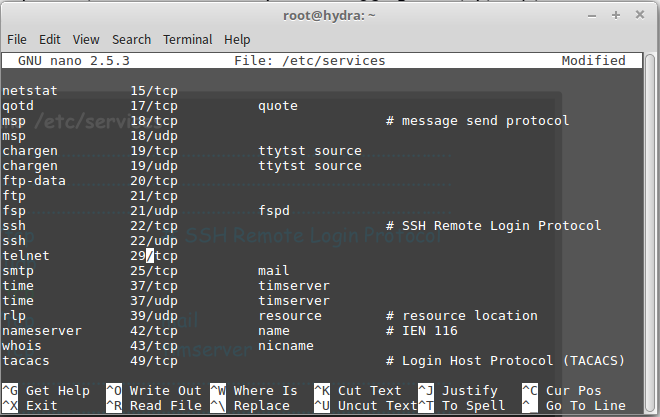Close the root@hydra terminal window

click(640, 15)
